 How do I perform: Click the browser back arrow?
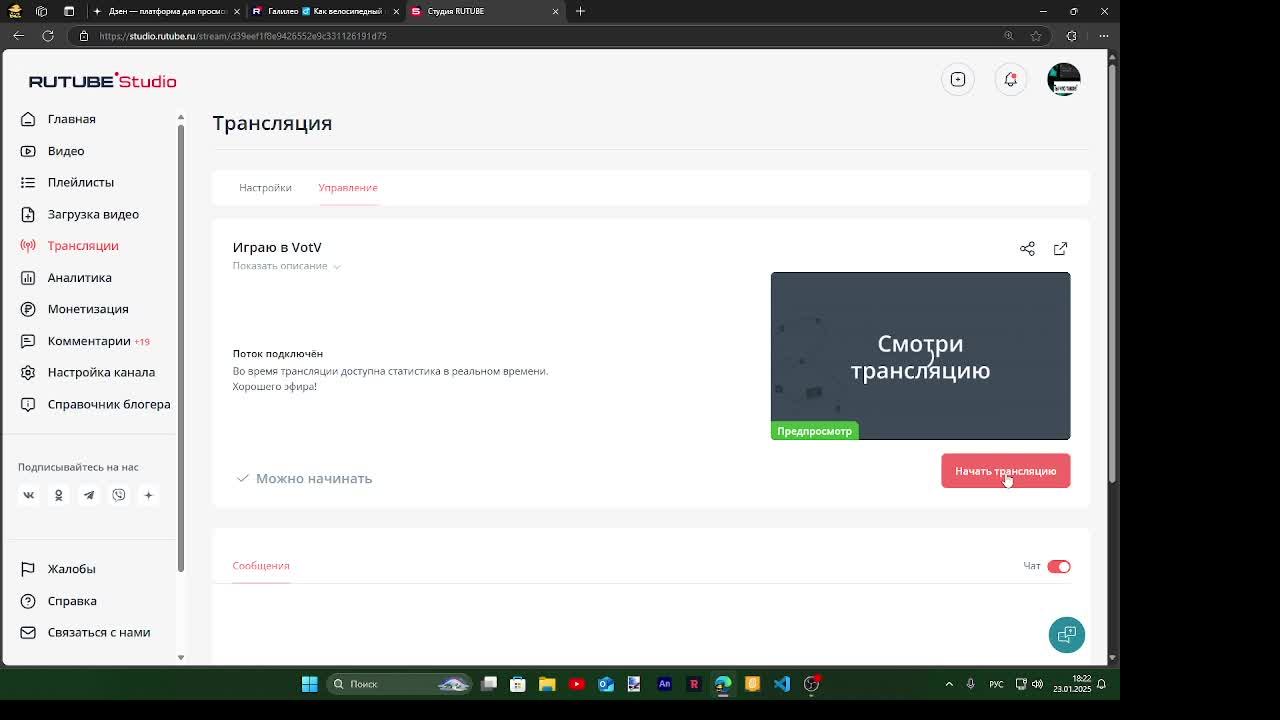click(x=18, y=36)
